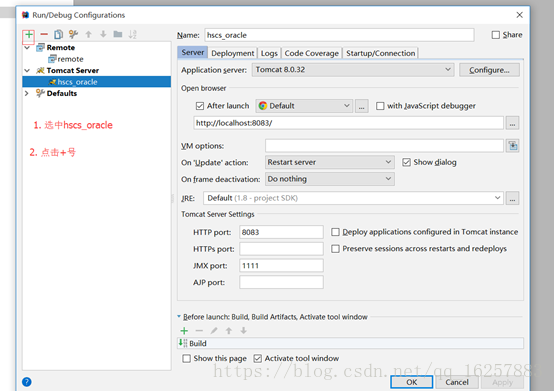The height and width of the screenshot is (391, 554).
Task: Click the HTTPs port field
Action: point(281,249)
